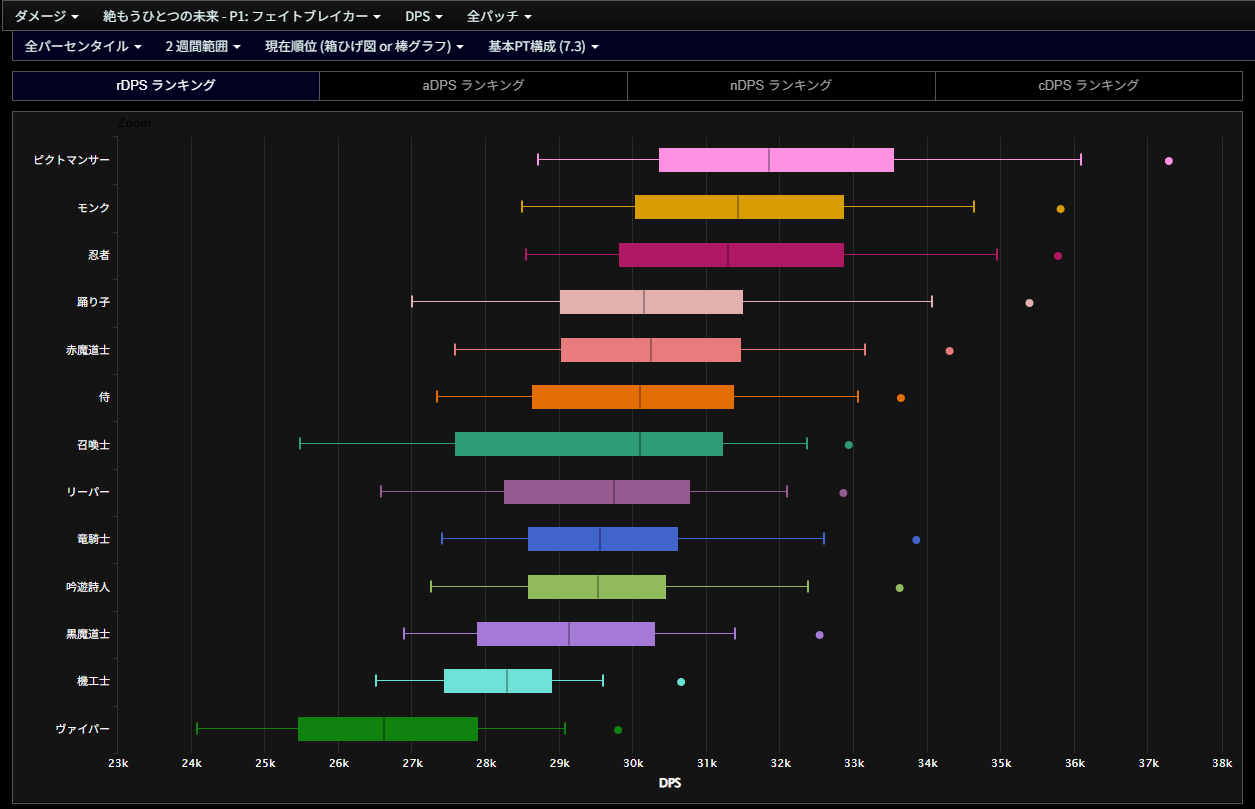Click the ピクトマンサー outlier dot
The image size is (1255, 809).
(1168, 161)
